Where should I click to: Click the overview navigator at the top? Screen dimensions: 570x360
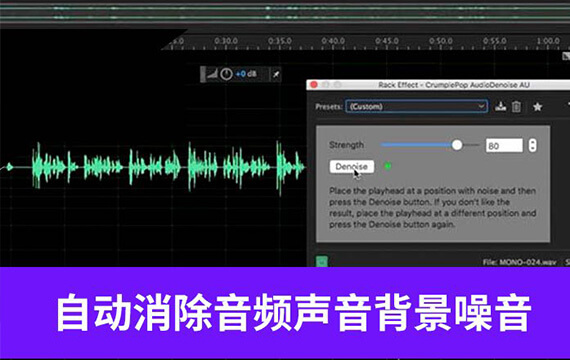pyautogui.click(x=285, y=12)
